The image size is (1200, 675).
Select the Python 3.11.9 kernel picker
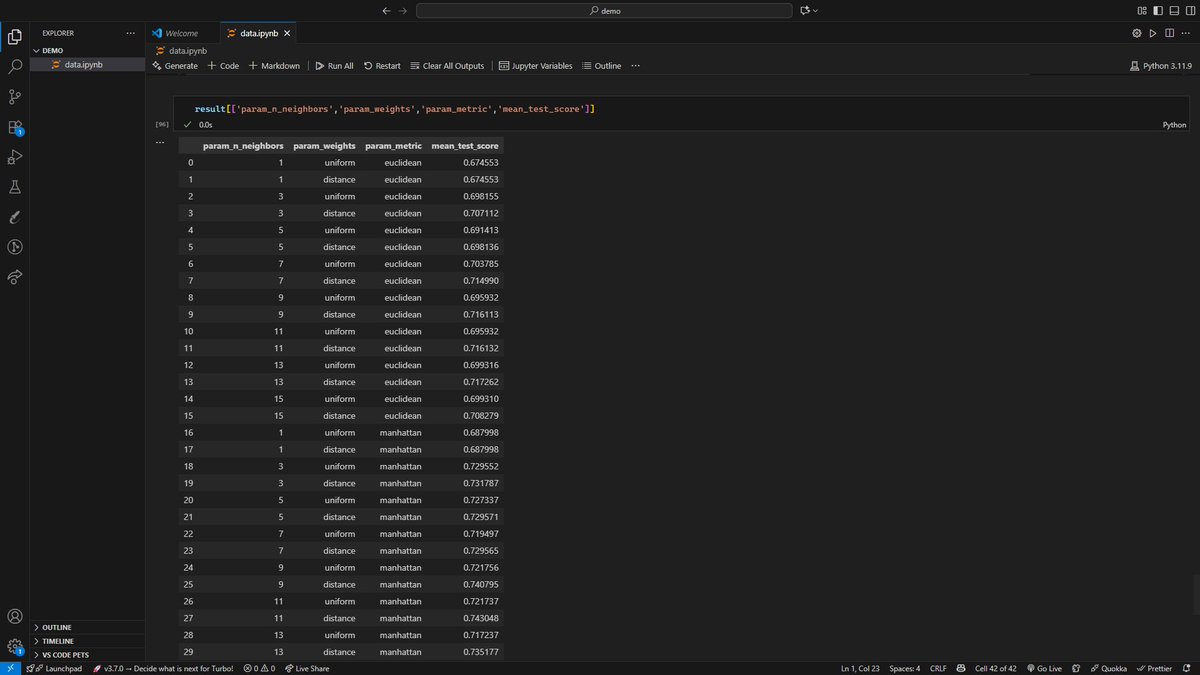pos(1159,66)
